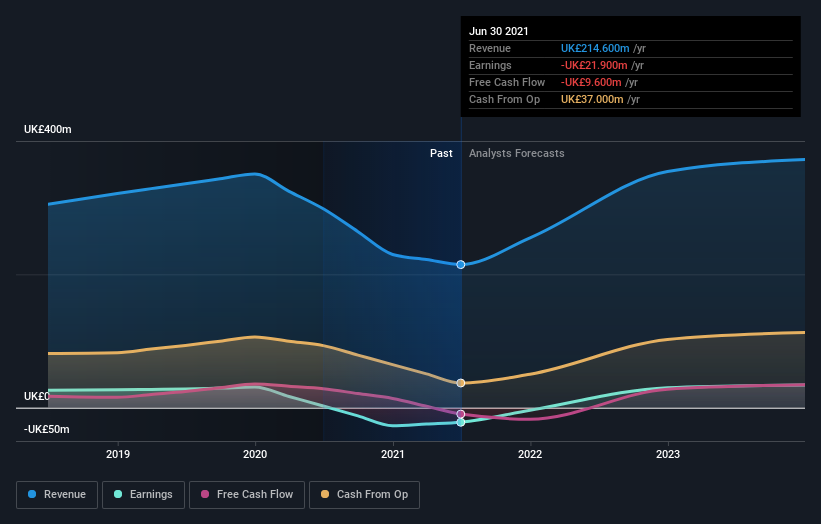Screen dimensions: 821x524
Task: Toggle the Revenue series in the legend
Action: click(x=57, y=495)
